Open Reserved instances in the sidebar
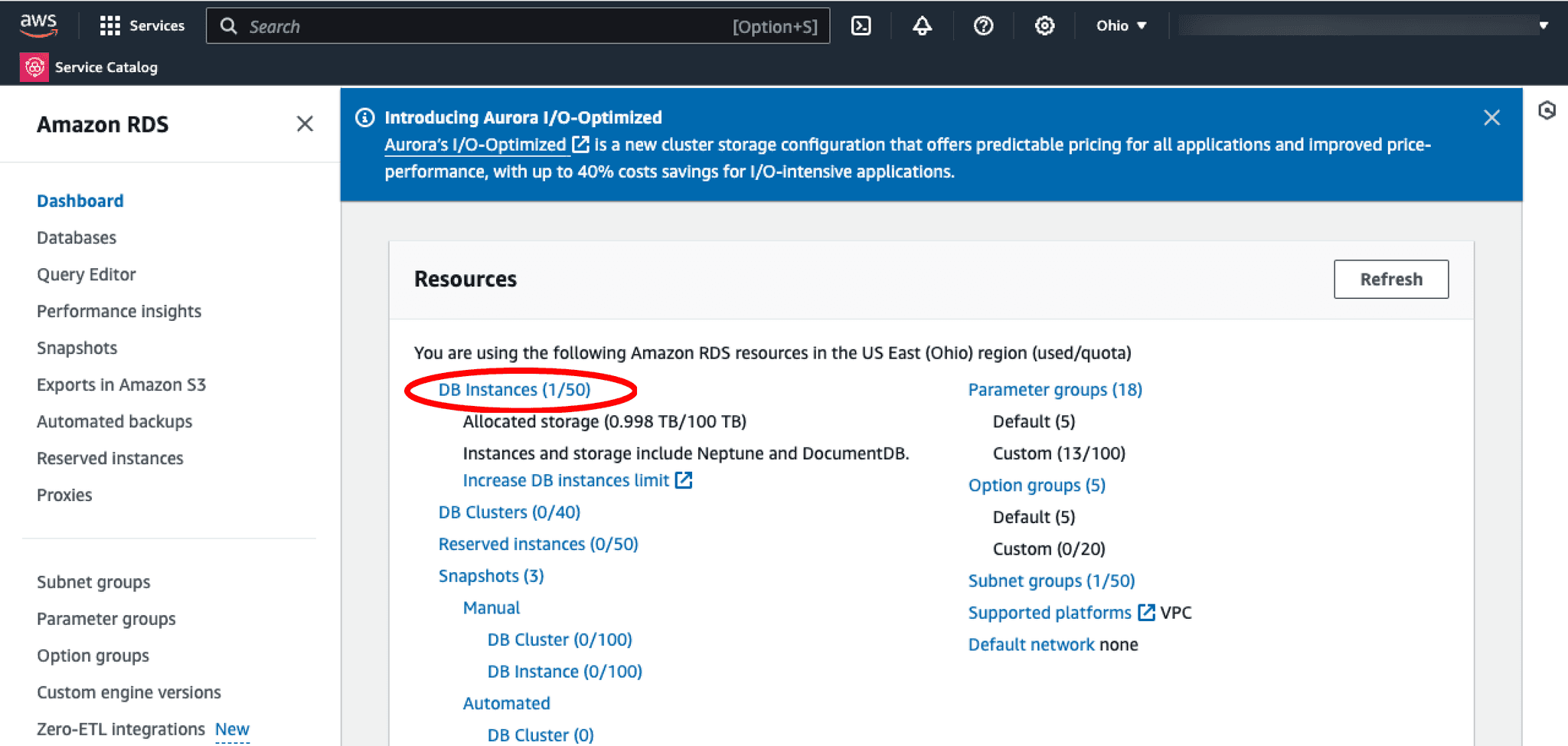The width and height of the screenshot is (1568, 746). (110, 458)
